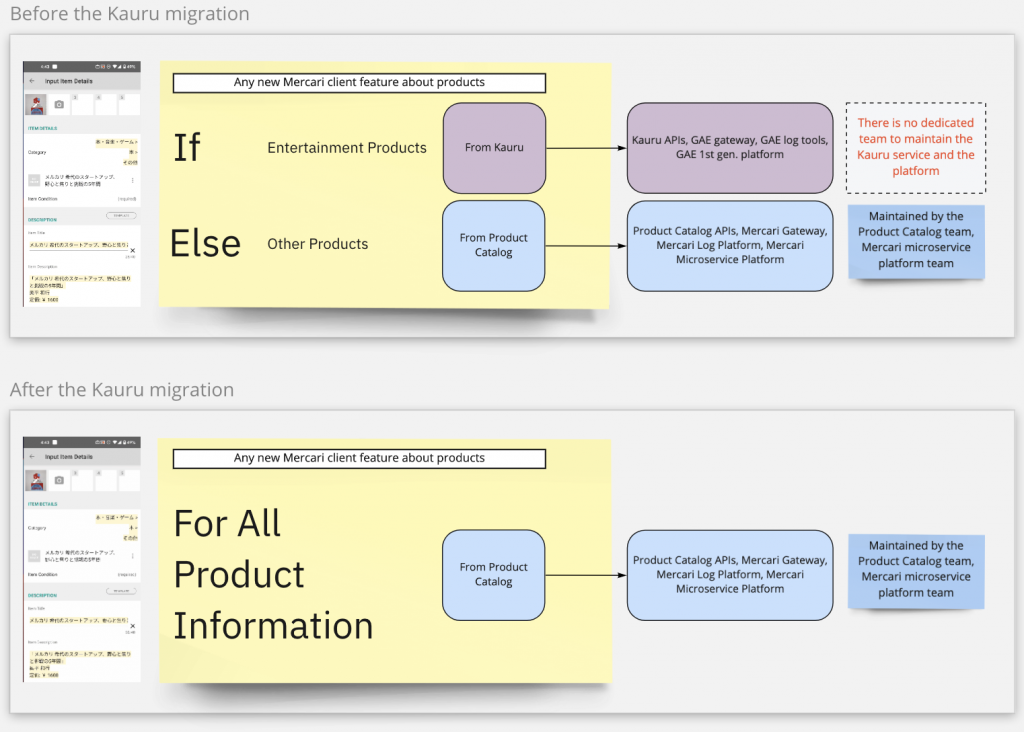Open Item Condition row in Before-migration phone
This screenshot has width=1024, height=732.
(82, 199)
